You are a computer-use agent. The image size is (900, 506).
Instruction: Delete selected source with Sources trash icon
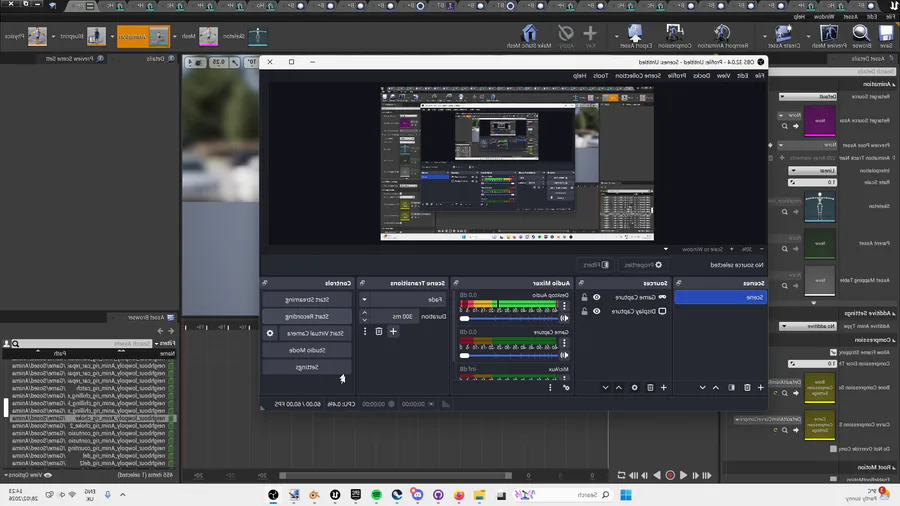650,388
